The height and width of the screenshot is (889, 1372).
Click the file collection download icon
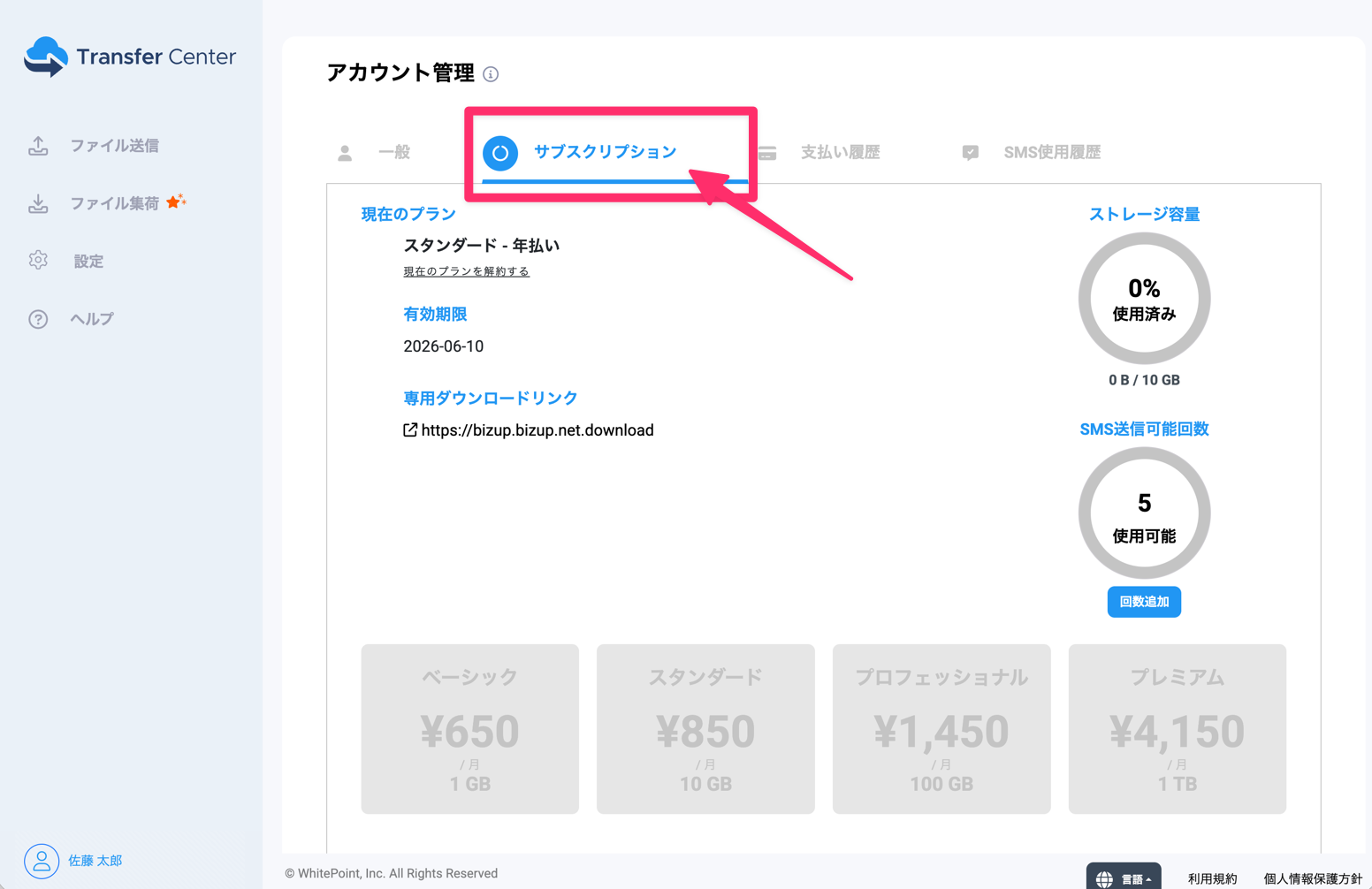pos(38,204)
